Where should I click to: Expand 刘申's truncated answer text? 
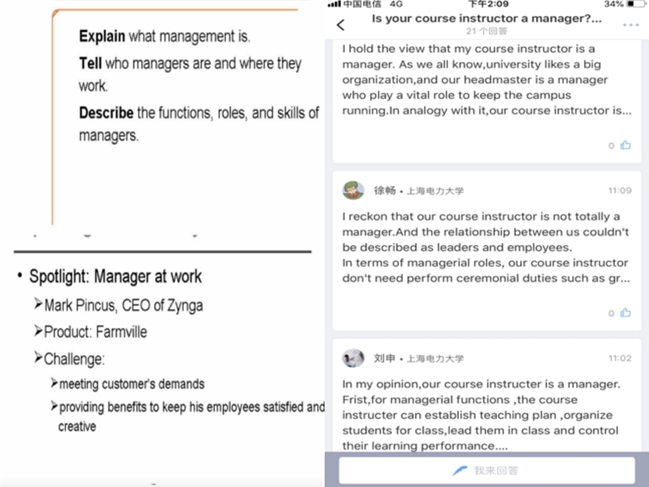pyautogui.click(x=486, y=415)
